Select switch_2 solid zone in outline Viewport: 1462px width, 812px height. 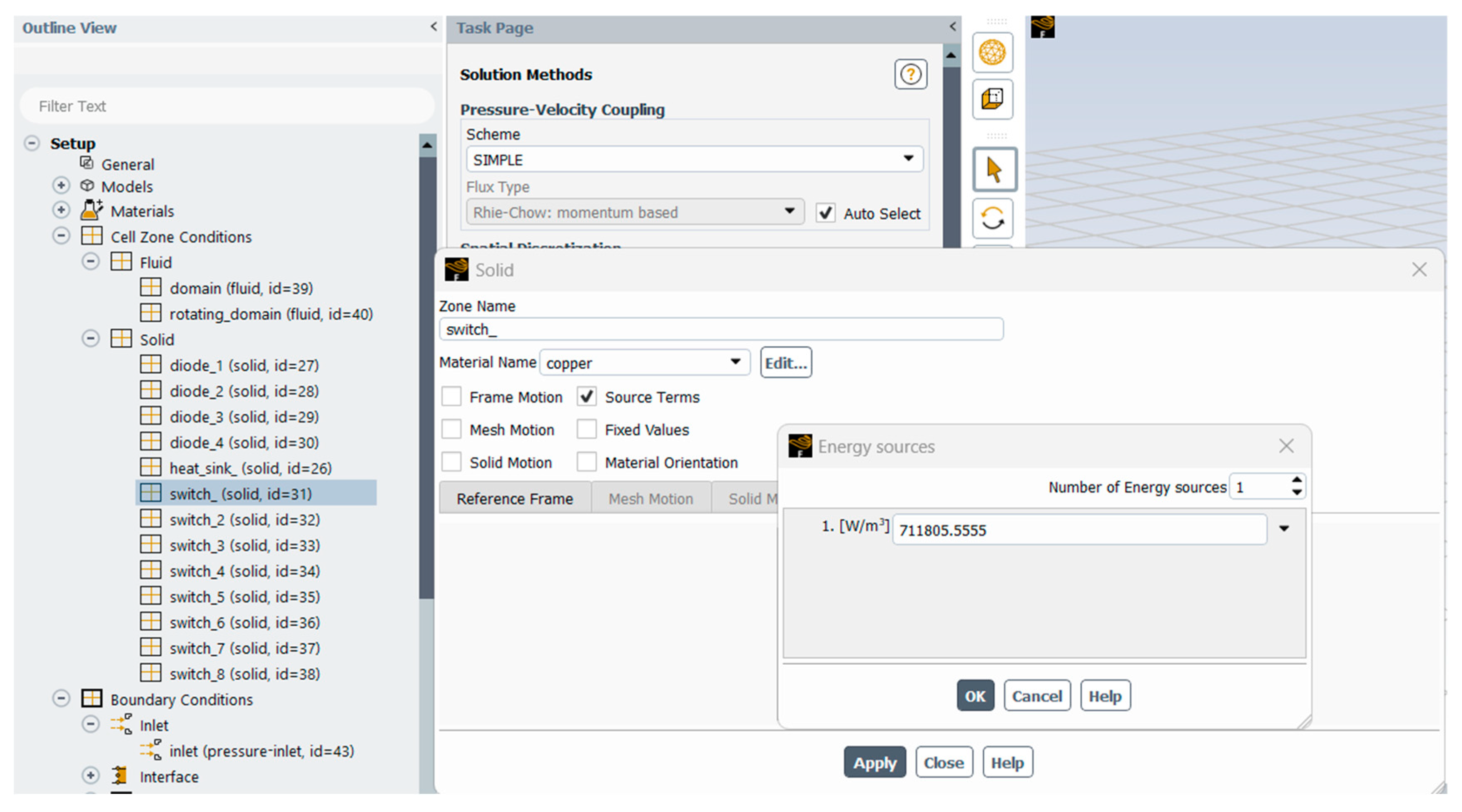click(x=244, y=519)
